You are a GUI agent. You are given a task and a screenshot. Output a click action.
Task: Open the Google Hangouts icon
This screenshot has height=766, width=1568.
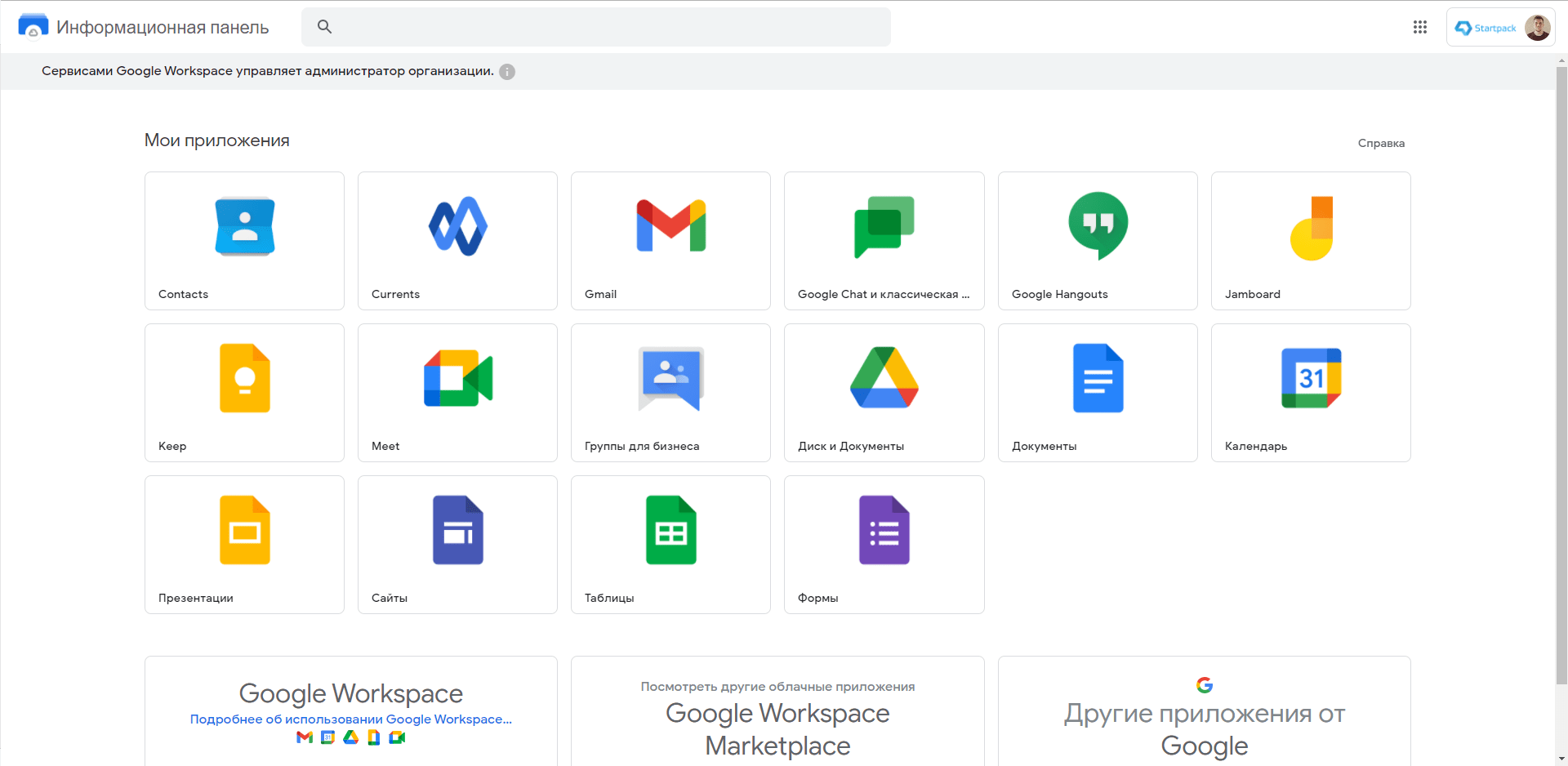tap(1098, 226)
